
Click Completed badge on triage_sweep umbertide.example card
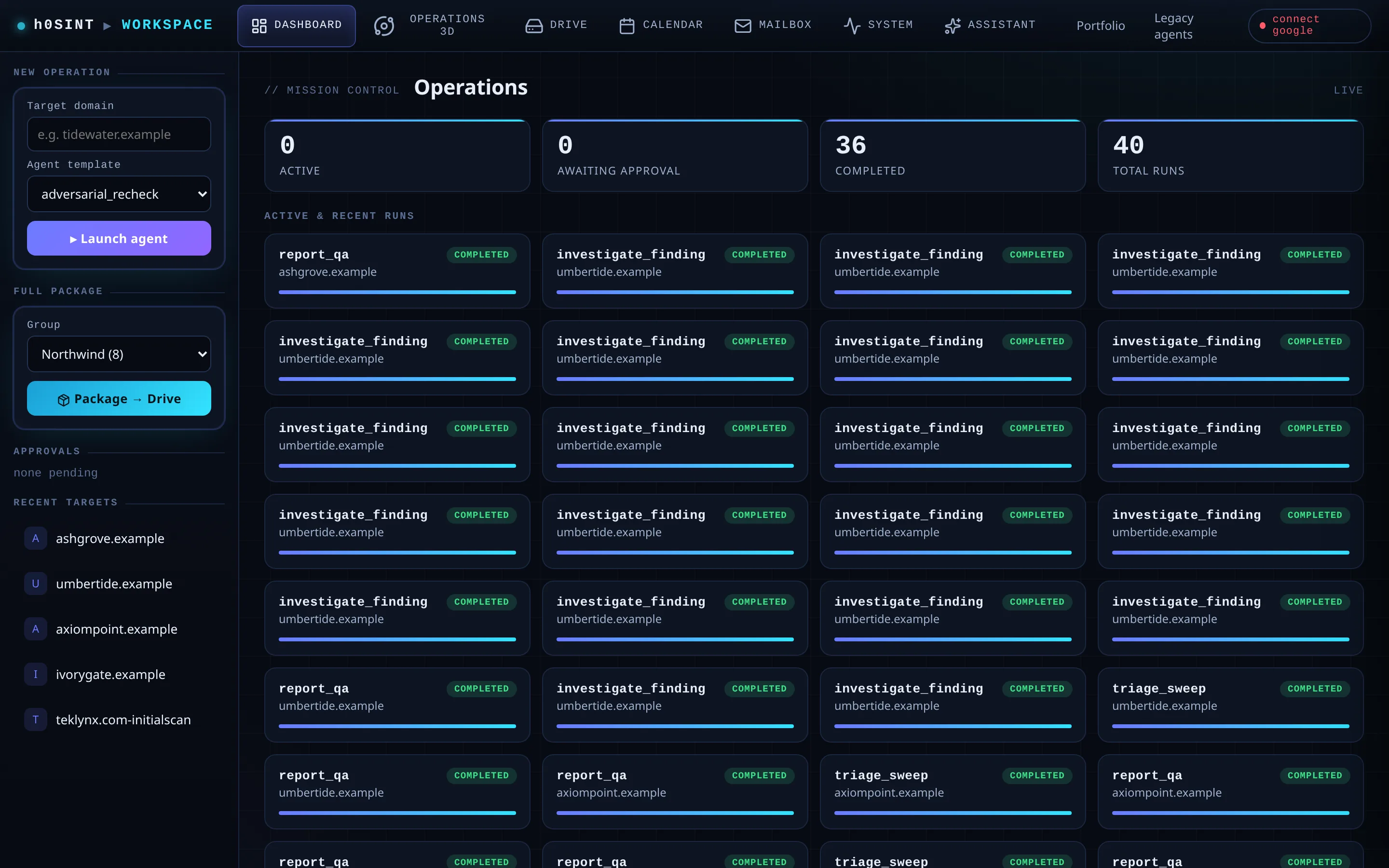[1314, 688]
